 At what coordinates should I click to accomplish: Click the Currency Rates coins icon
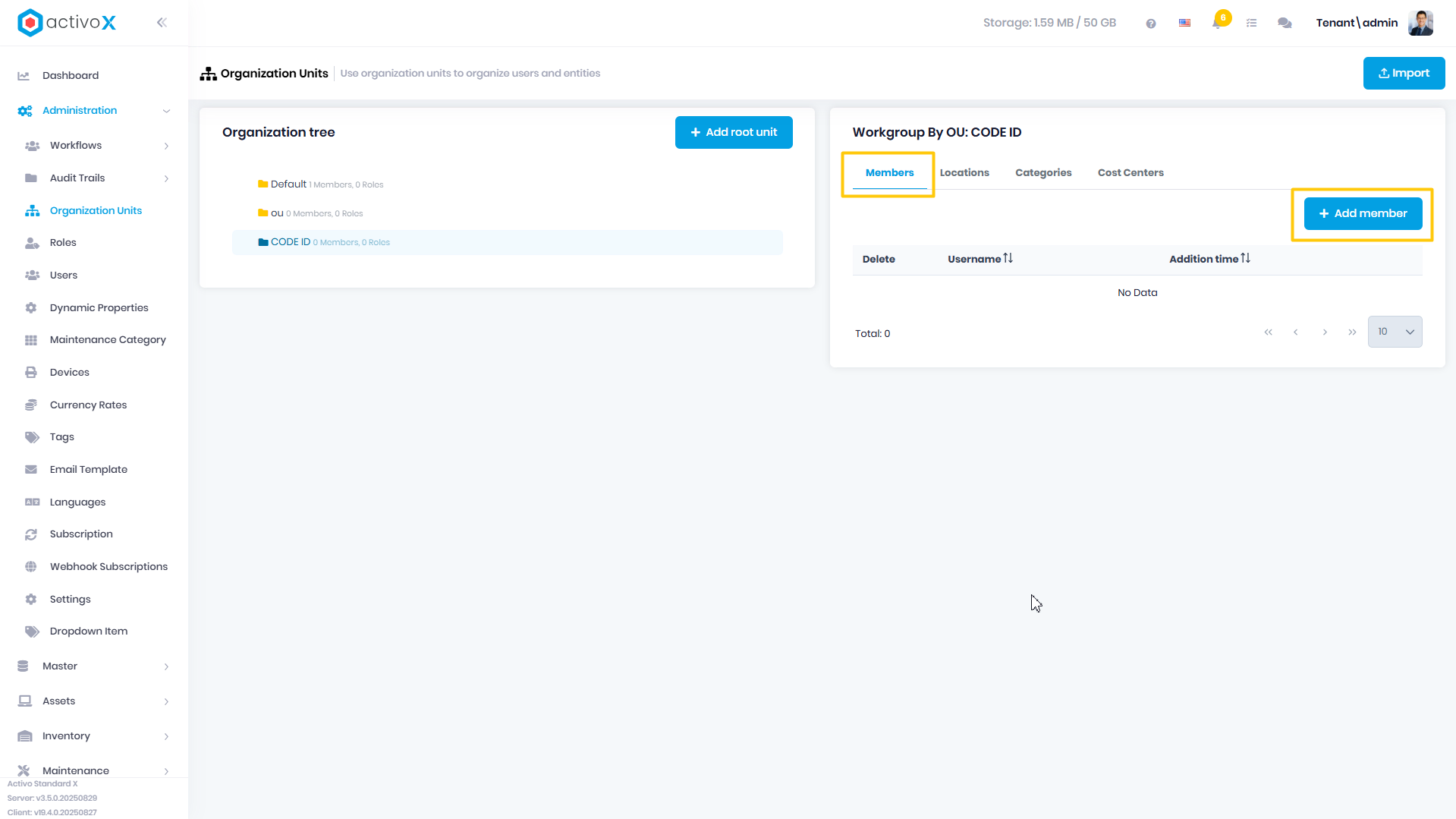tap(31, 405)
